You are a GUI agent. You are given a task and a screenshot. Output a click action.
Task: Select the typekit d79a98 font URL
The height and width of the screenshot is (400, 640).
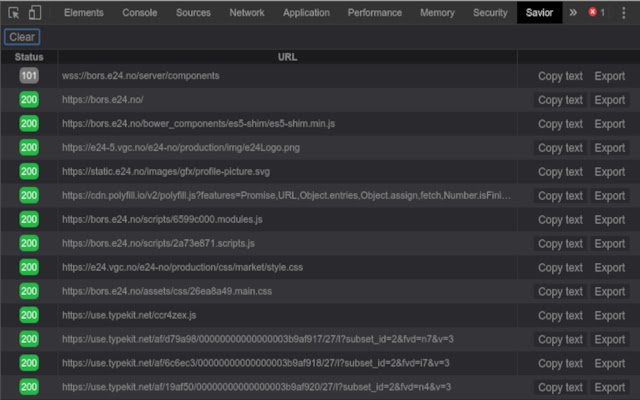[x=258, y=339]
